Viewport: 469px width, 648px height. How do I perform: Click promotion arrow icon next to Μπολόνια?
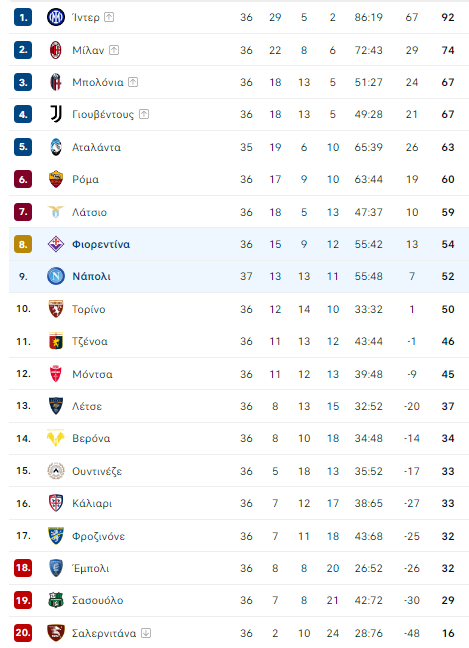(133, 82)
